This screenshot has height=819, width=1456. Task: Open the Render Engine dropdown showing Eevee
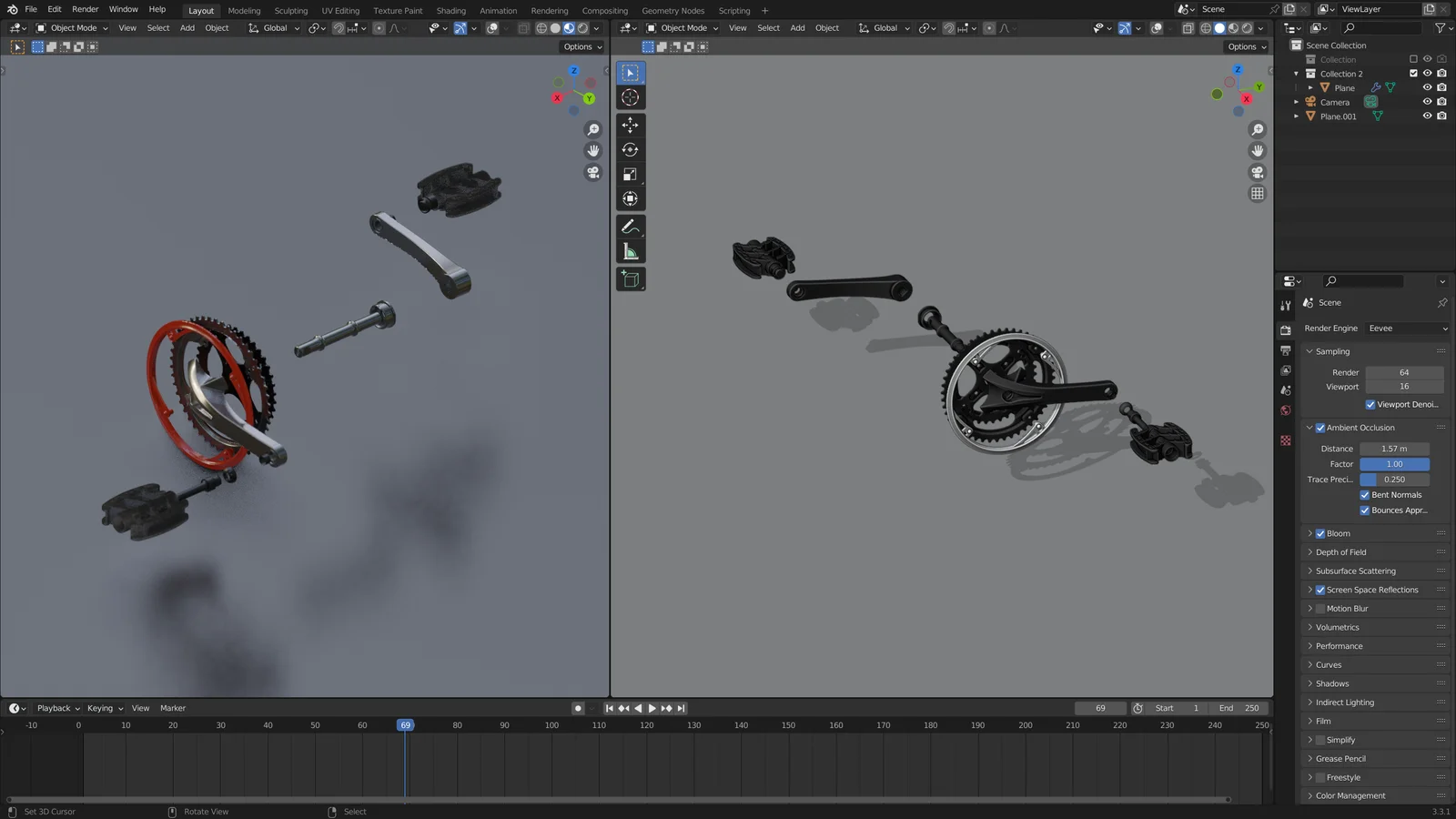(x=1406, y=328)
